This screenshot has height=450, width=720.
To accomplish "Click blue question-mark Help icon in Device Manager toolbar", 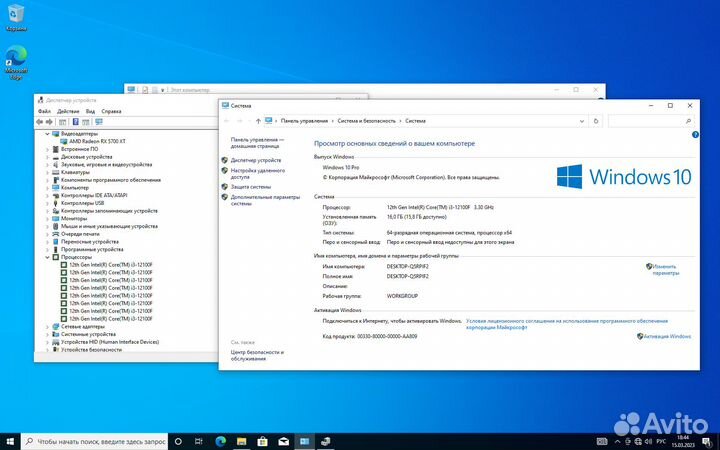I will click(75, 122).
